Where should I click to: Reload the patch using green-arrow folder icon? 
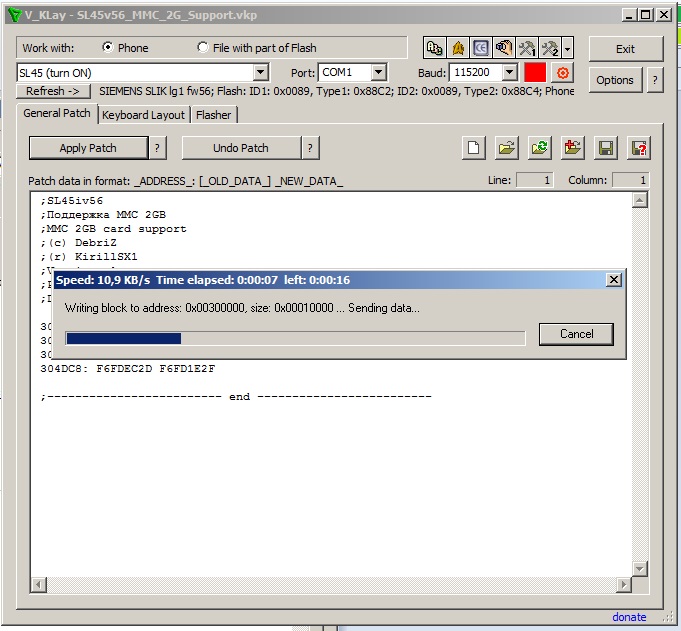[539, 148]
